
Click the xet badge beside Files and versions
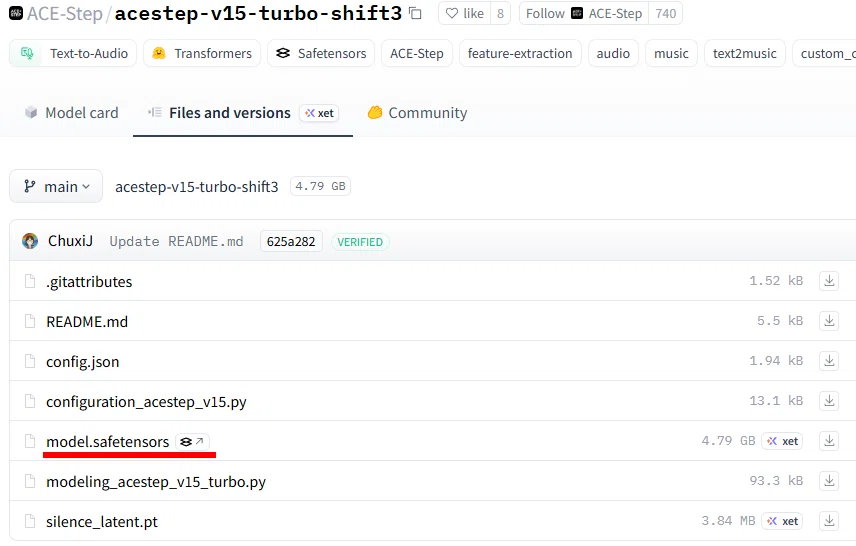[319, 113]
